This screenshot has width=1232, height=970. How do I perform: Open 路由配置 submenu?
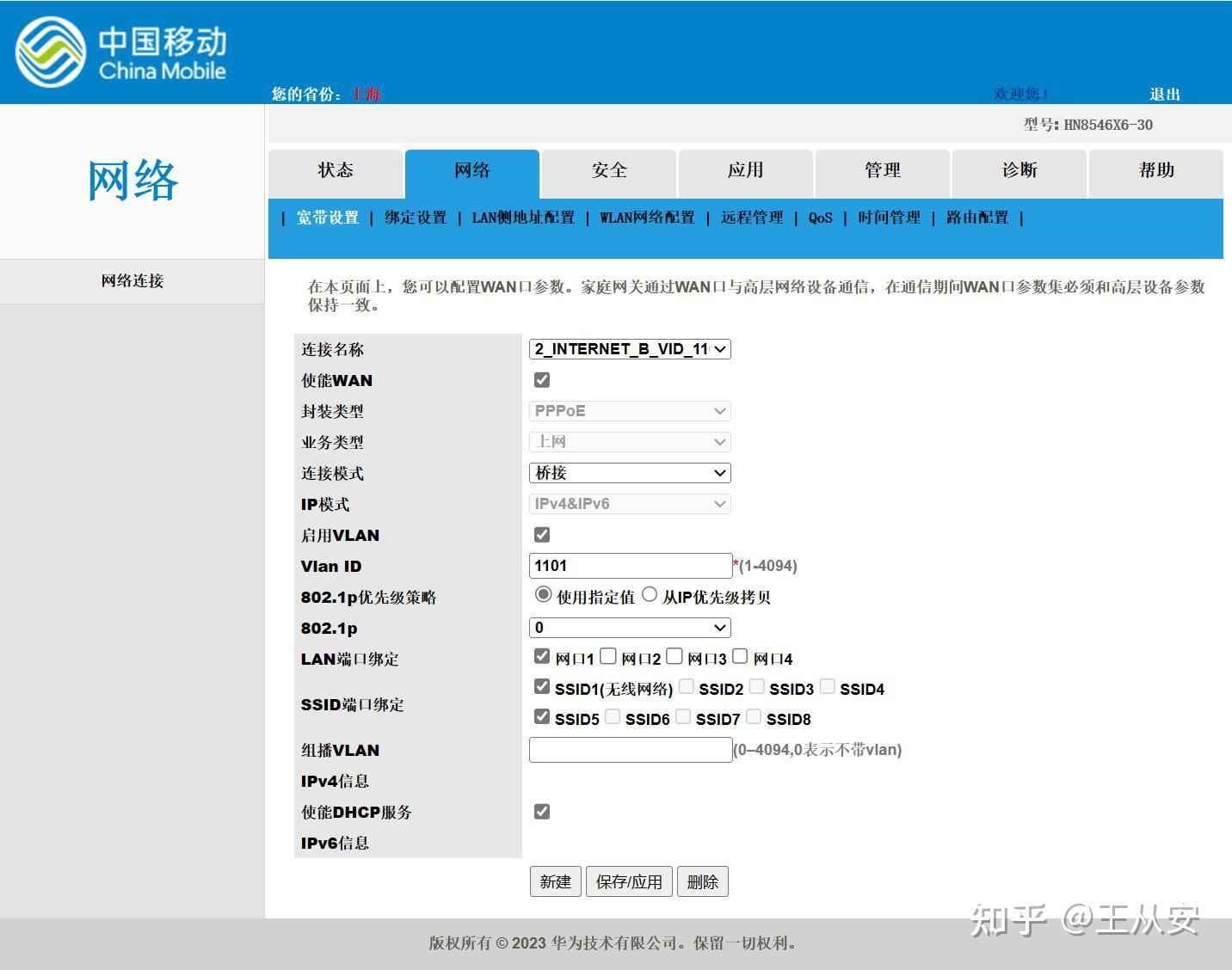point(977,218)
